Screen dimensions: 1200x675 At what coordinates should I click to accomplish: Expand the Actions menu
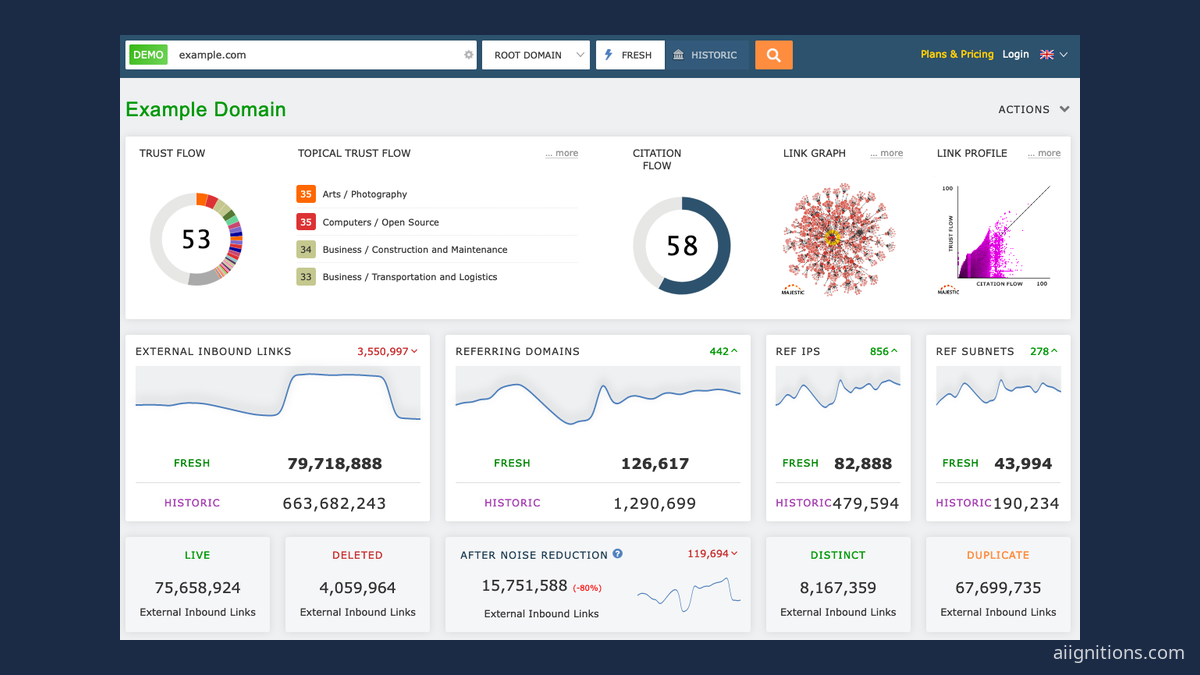click(1034, 109)
